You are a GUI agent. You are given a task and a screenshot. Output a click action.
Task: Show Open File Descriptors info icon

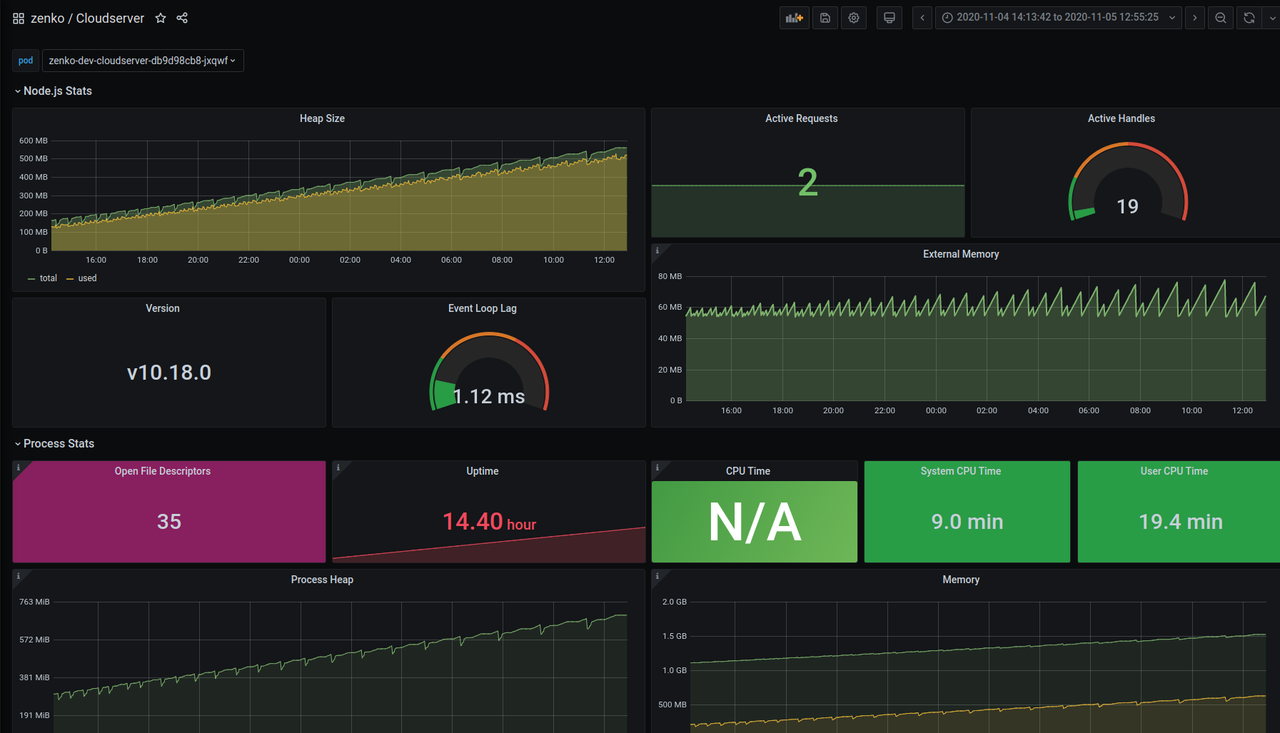[x=18, y=467]
